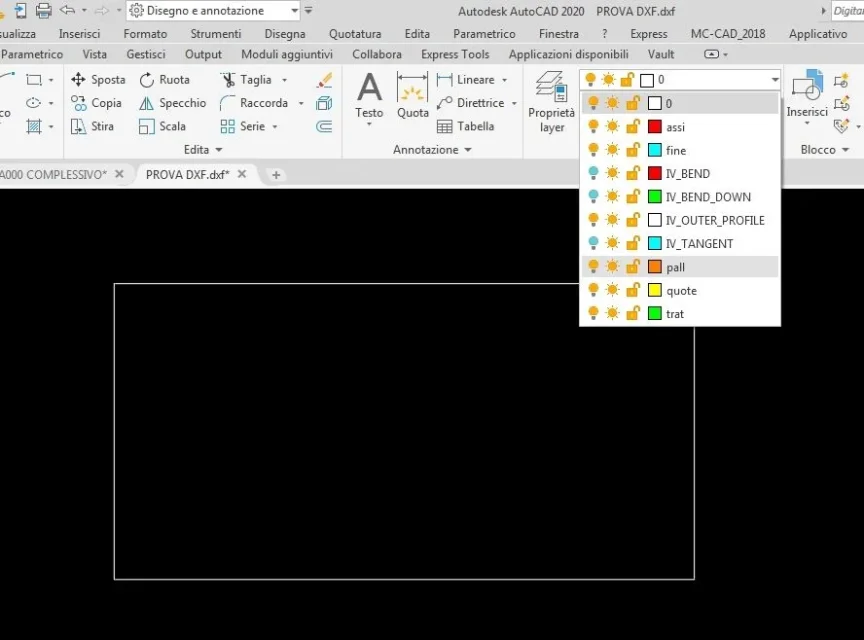
Task: Click the Taglia trim tool
Action: pyautogui.click(x=246, y=79)
